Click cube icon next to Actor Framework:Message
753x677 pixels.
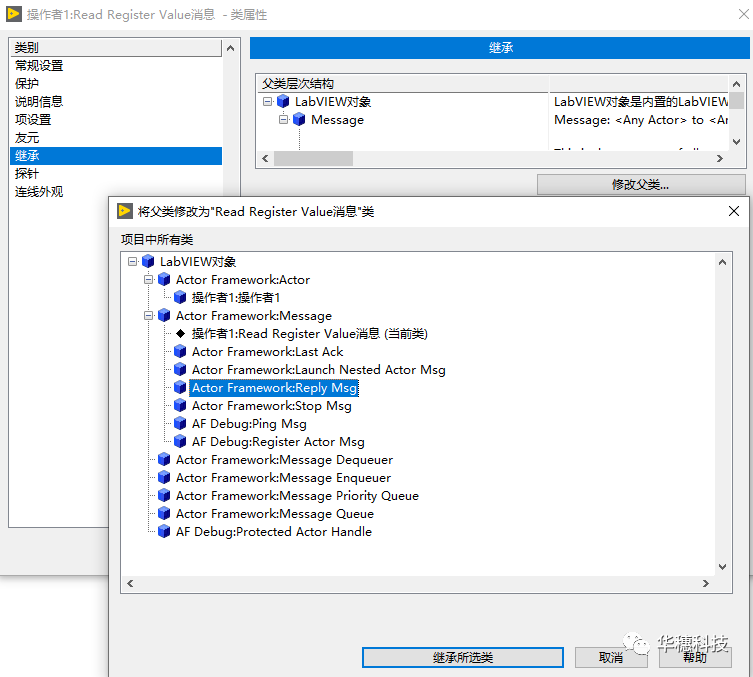[164, 315]
